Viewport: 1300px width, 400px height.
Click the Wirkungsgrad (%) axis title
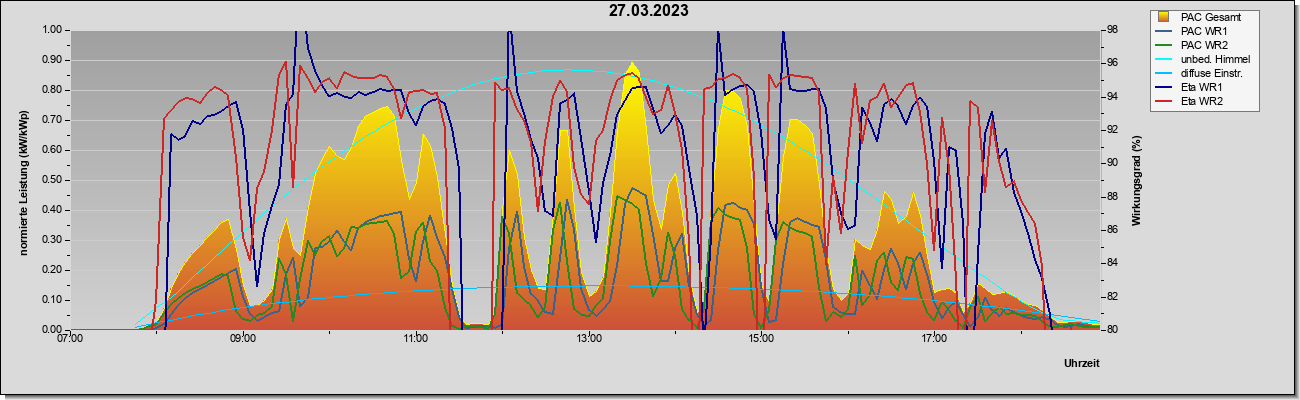pyautogui.click(x=1137, y=179)
